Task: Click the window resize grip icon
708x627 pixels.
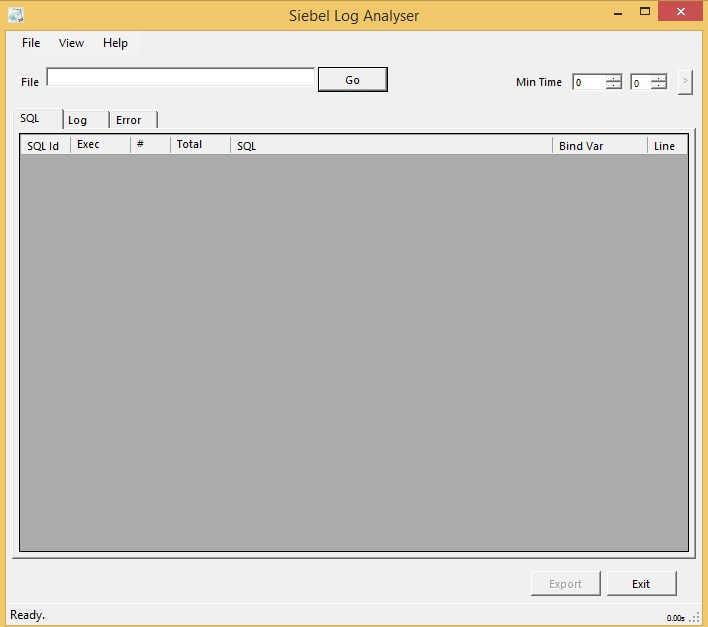Action: click(x=694, y=618)
